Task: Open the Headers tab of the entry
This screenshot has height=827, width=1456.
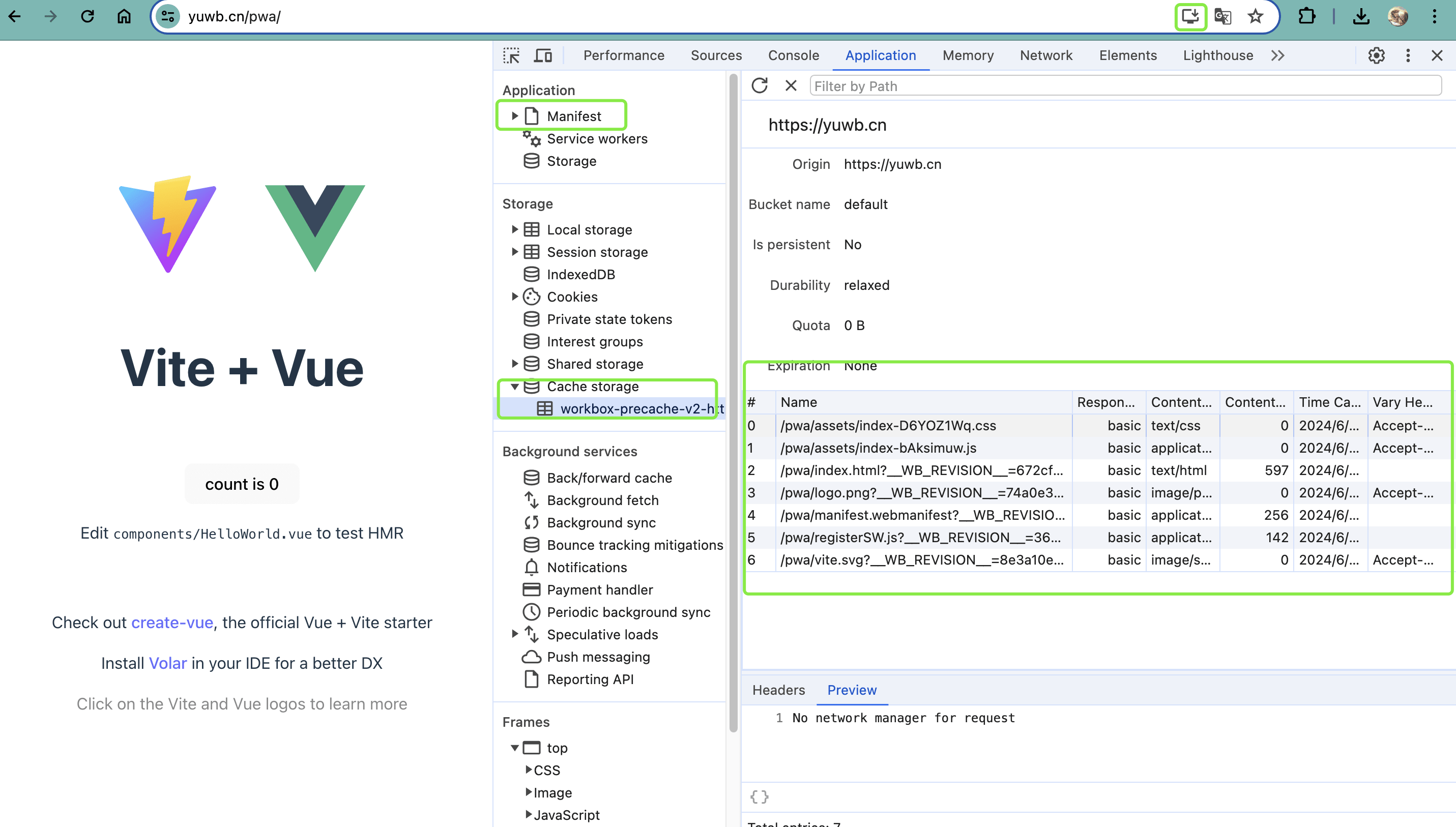Action: pyautogui.click(x=778, y=690)
